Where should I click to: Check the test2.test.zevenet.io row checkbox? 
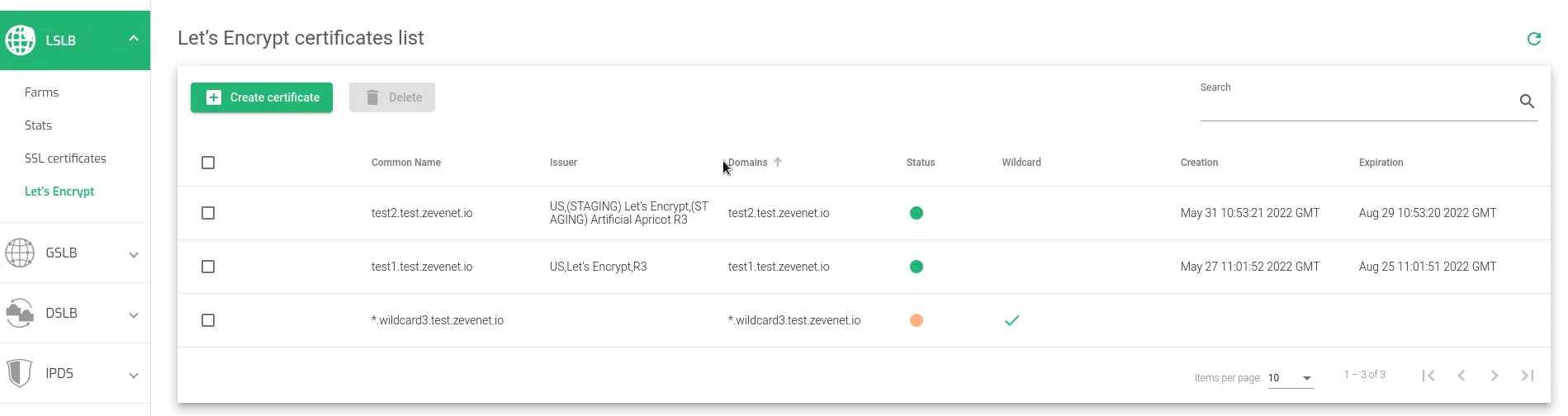point(208,213)
